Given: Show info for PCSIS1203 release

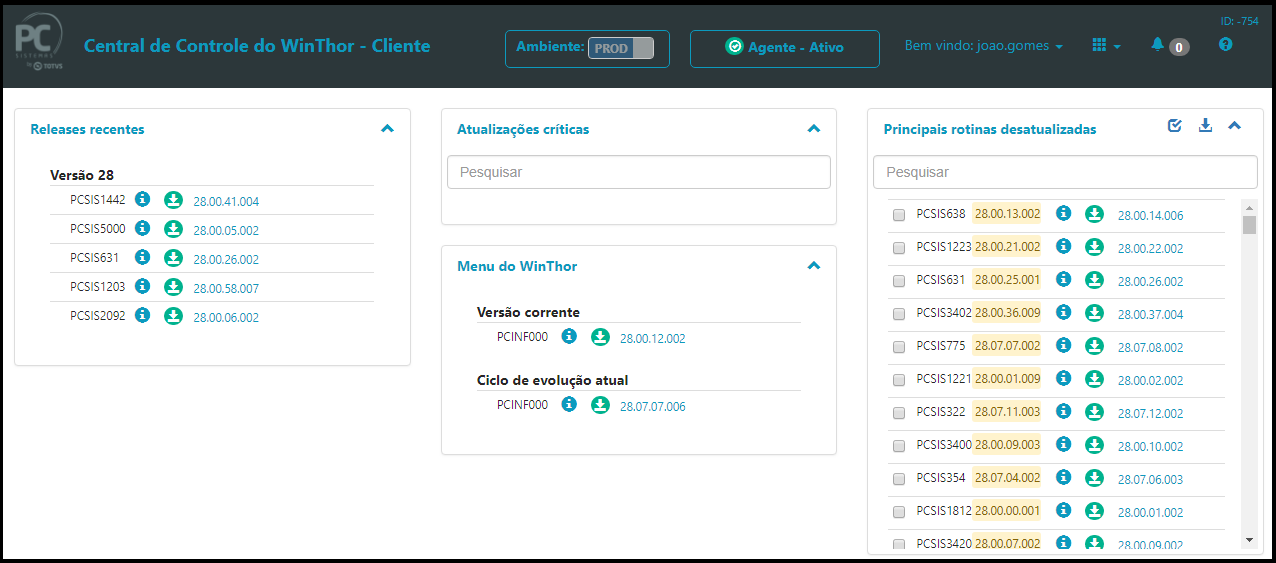Looking at the screenshot, I should coord(142,286).
